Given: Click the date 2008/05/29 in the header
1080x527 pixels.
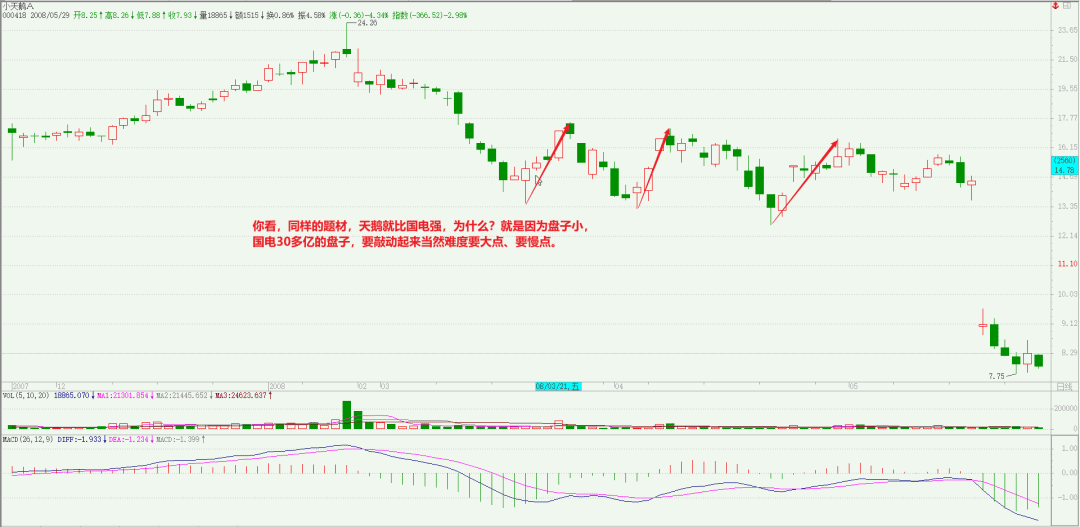Looking at the screenshot, I should (x=49, y=13).
